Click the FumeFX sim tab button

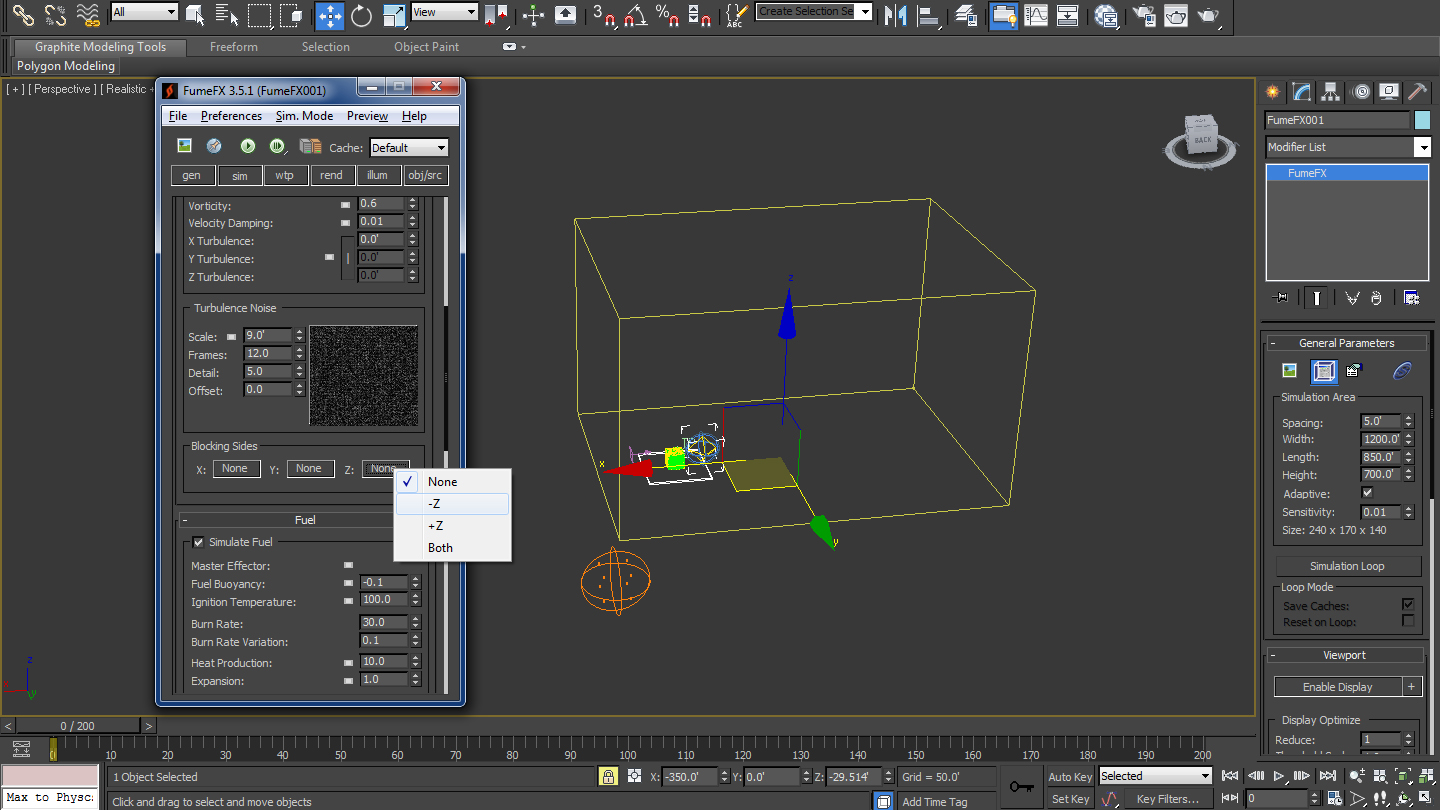click(x=240, y=175)
